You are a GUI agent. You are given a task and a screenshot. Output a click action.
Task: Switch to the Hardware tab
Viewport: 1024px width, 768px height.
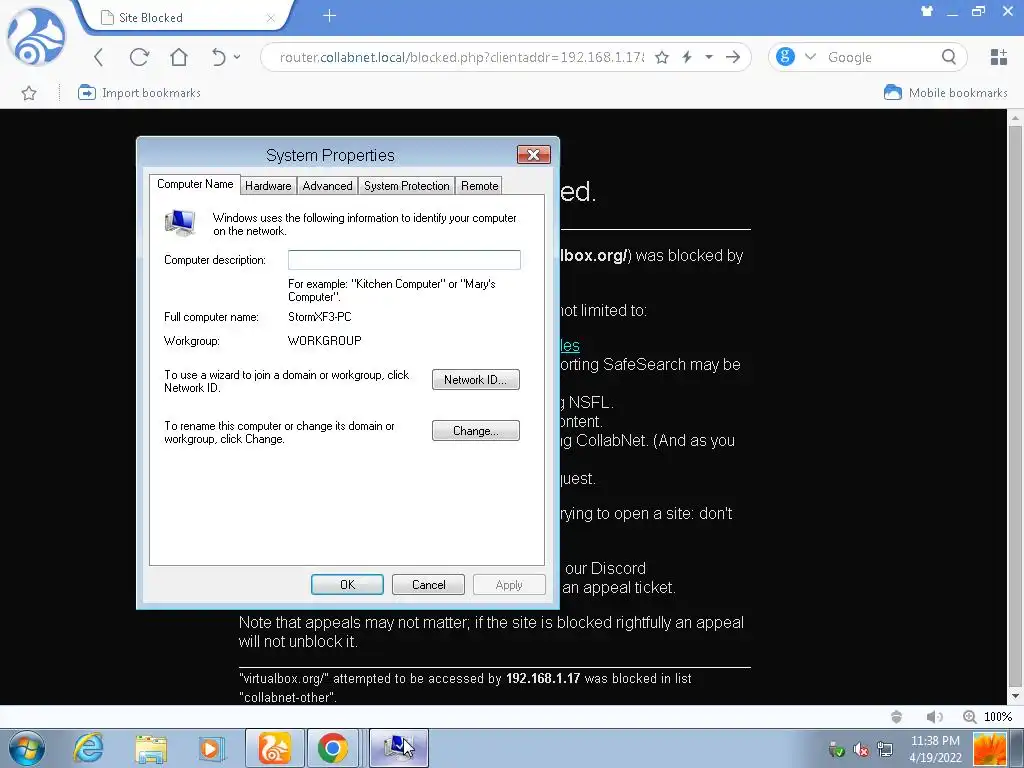[x=268, y=186]
